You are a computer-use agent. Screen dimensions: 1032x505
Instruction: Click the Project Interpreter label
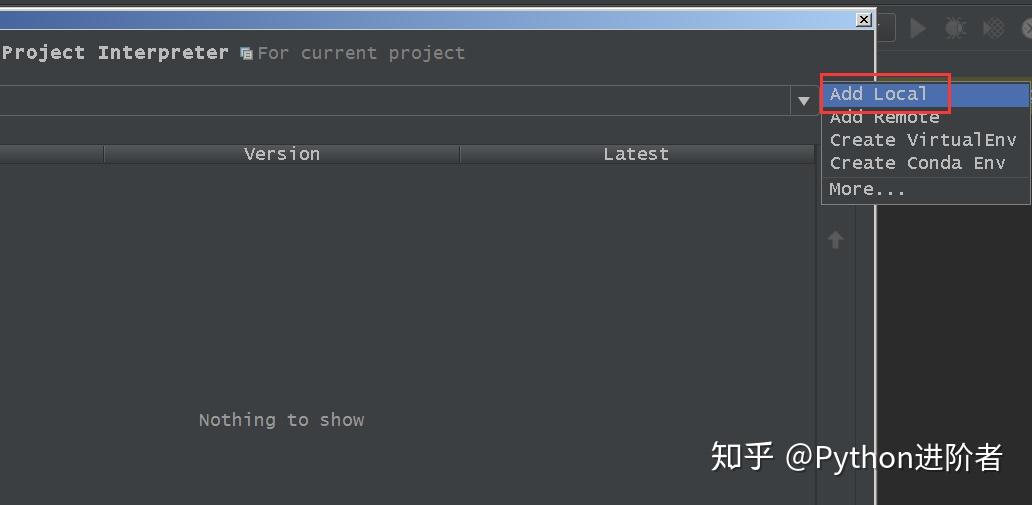coord(115,53)
